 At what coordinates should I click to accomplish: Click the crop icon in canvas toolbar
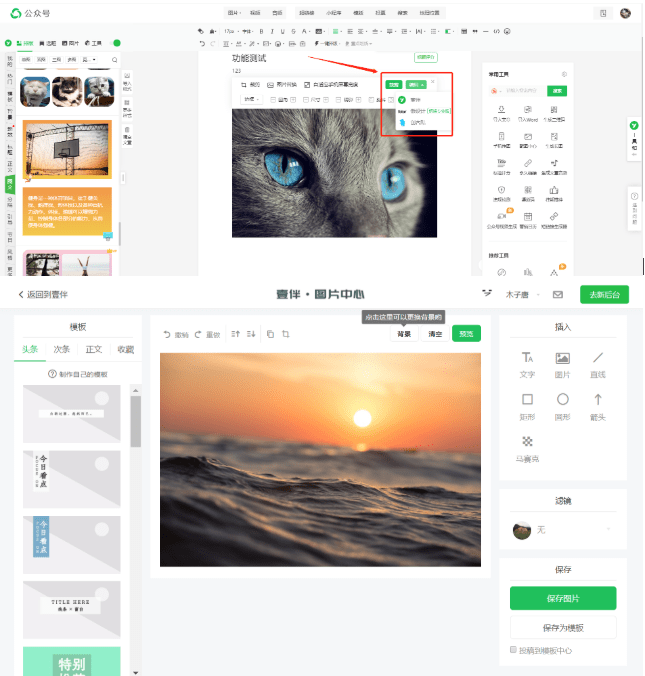(286, 334)
